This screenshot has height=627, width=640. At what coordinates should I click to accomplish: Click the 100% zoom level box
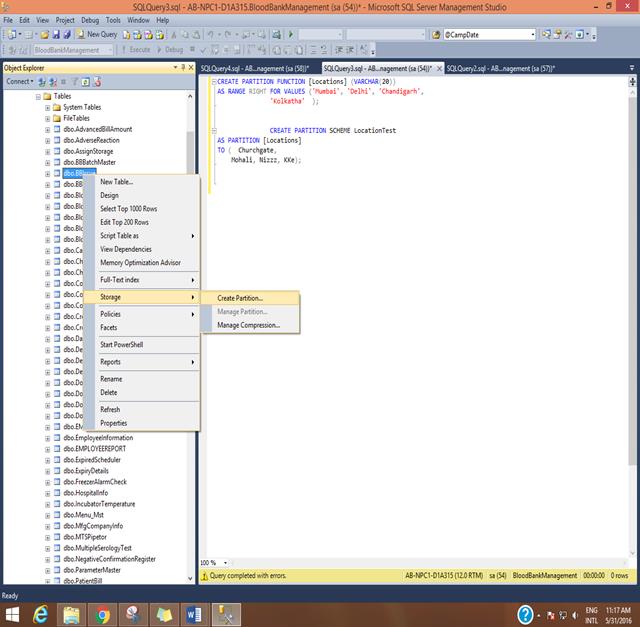[x=214, y=563]
